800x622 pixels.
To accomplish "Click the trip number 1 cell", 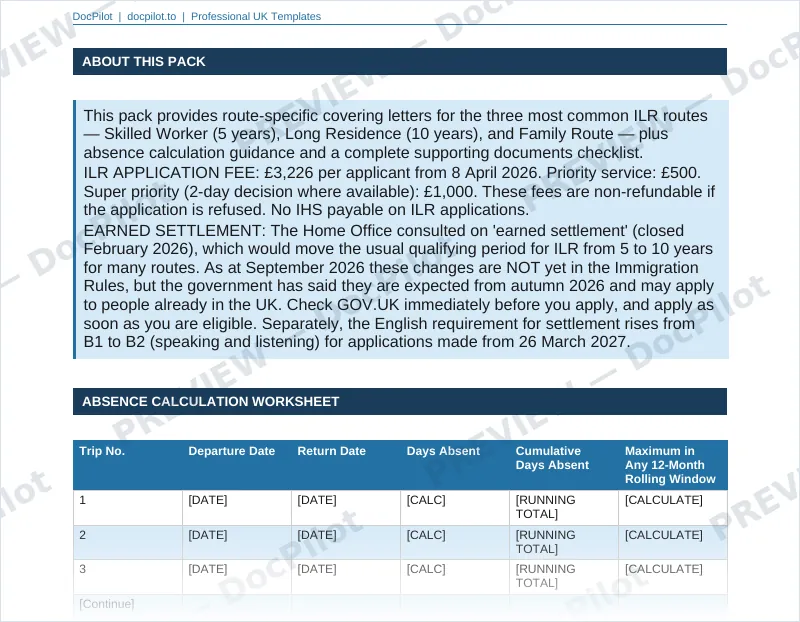I will point(128,508).
